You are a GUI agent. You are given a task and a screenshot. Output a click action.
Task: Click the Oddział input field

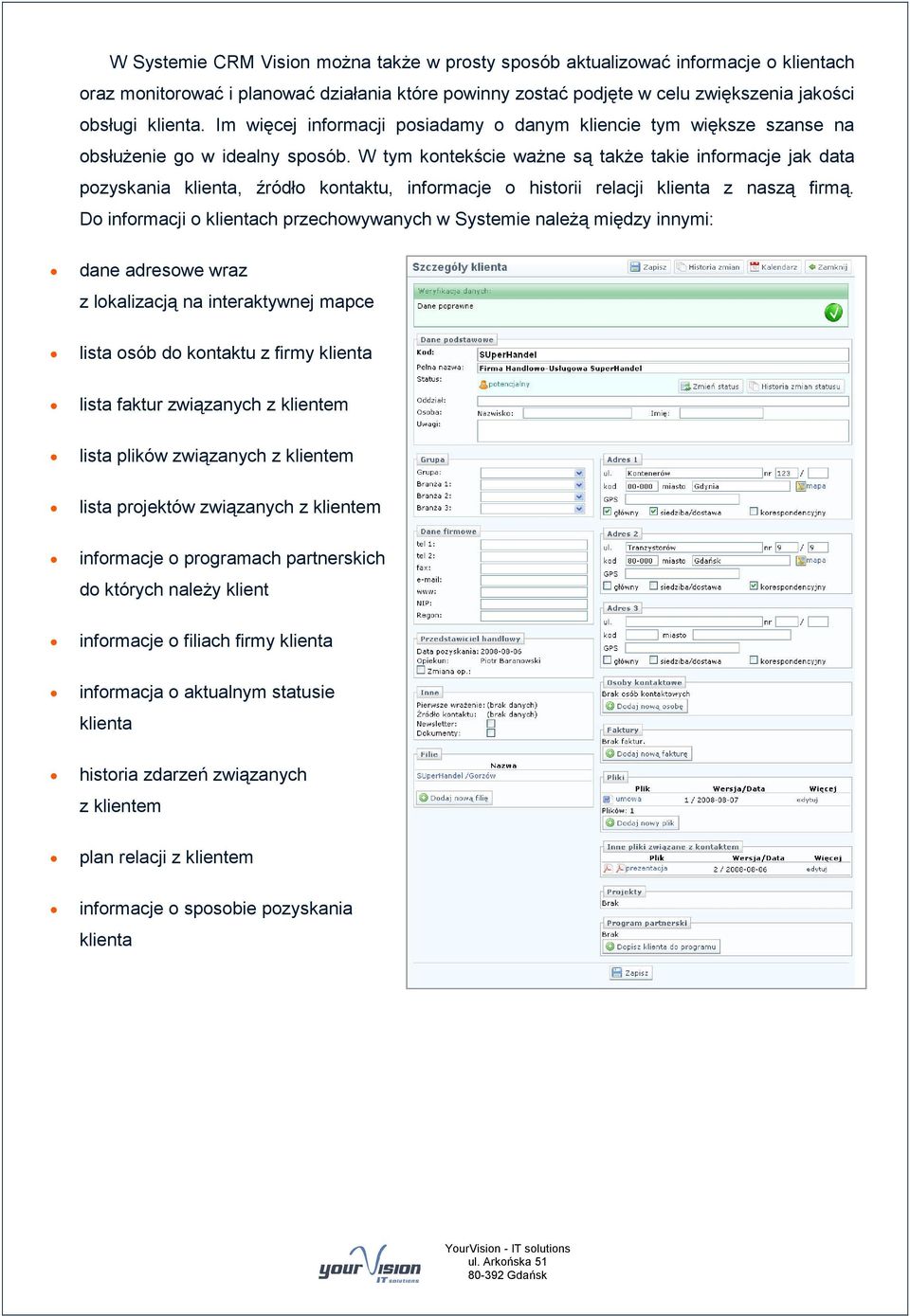point(663,400)
